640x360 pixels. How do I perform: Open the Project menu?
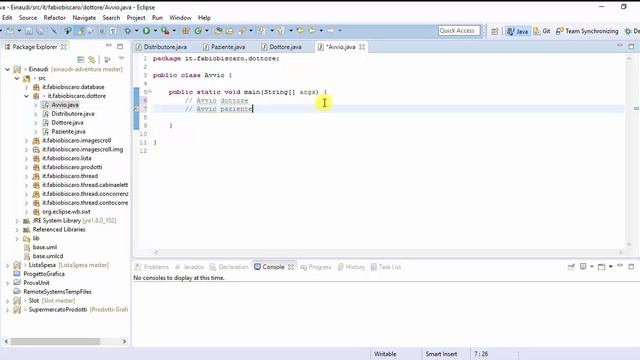(x=136, y=18)
